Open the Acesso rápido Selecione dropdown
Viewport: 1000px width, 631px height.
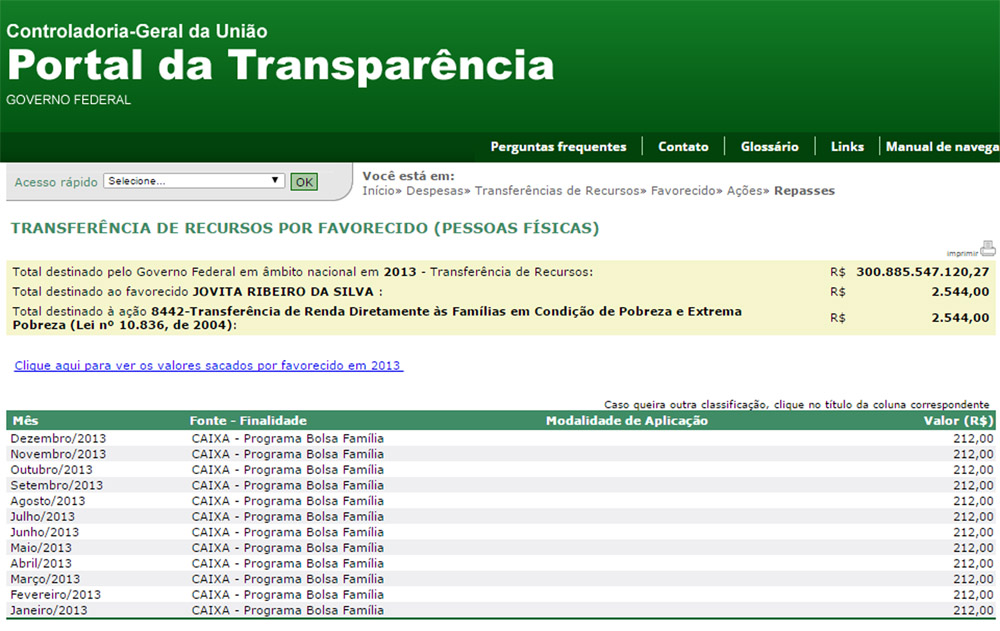tap(194, 181)
